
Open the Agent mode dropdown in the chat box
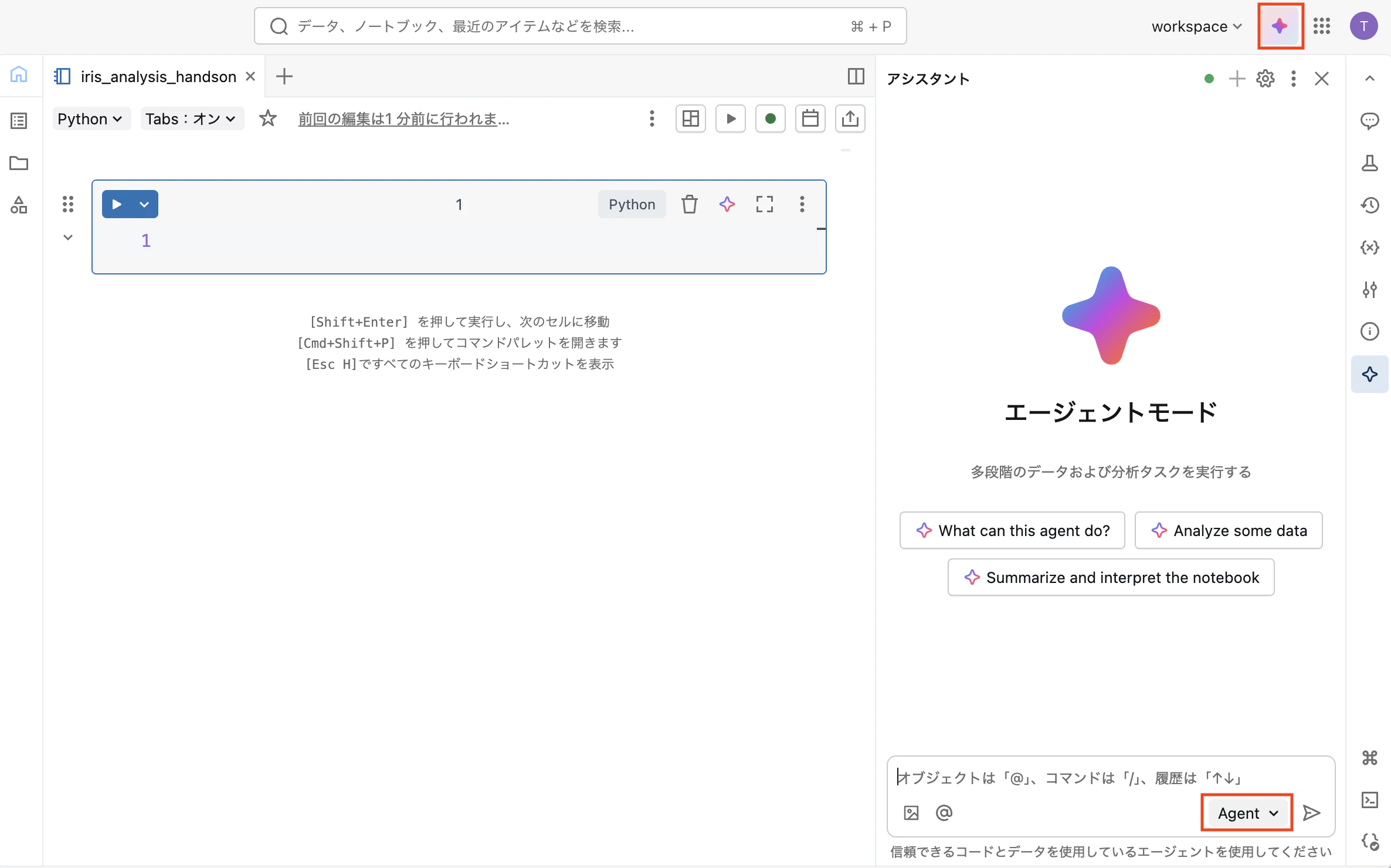(1246, 813)
